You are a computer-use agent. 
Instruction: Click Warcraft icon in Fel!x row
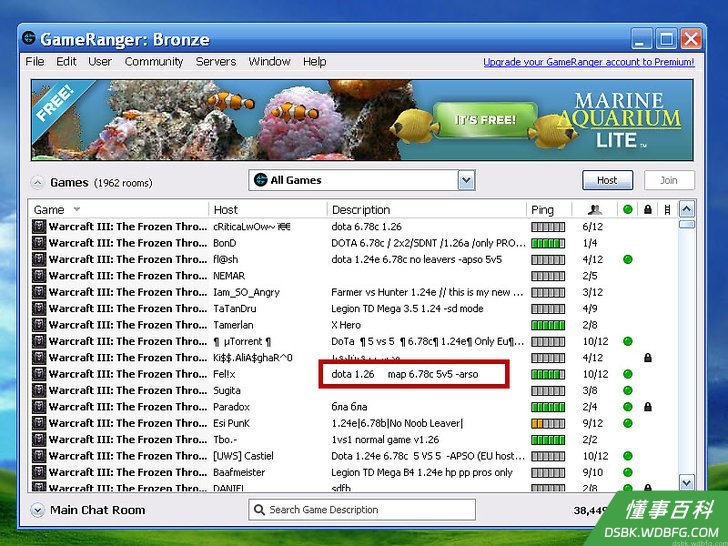(39, 374)
